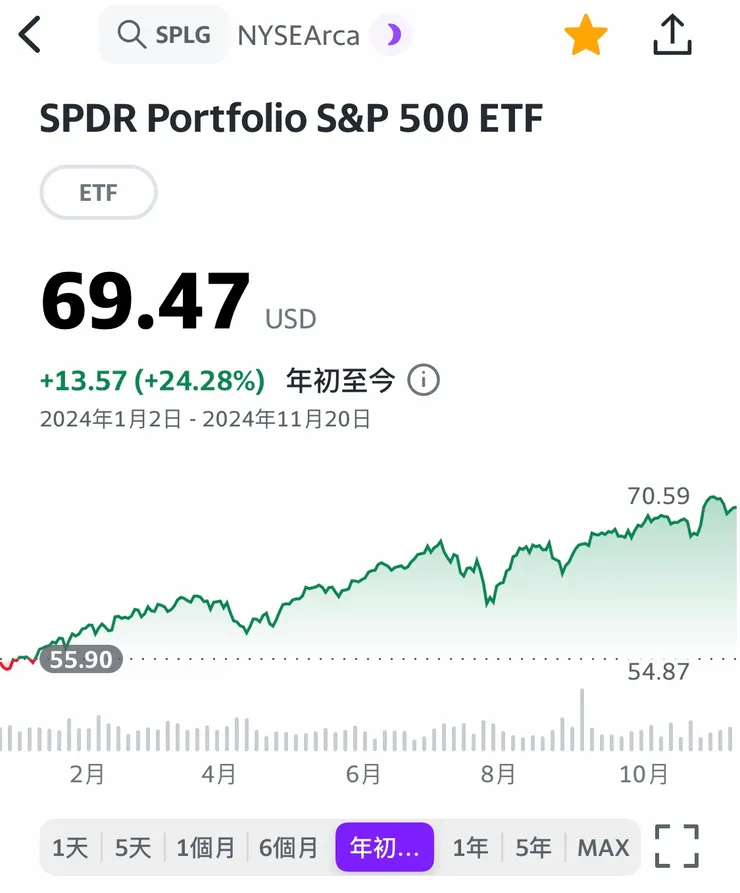Tap the back arrow to go back
740x893 pixels.
click(30, 34)
